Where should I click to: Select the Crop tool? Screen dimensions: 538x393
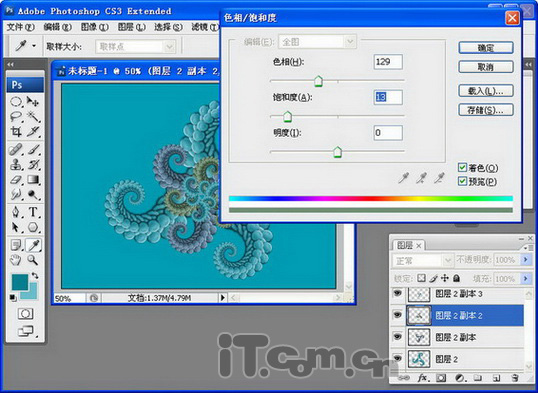pyautogui.click(x=16, y=131)
